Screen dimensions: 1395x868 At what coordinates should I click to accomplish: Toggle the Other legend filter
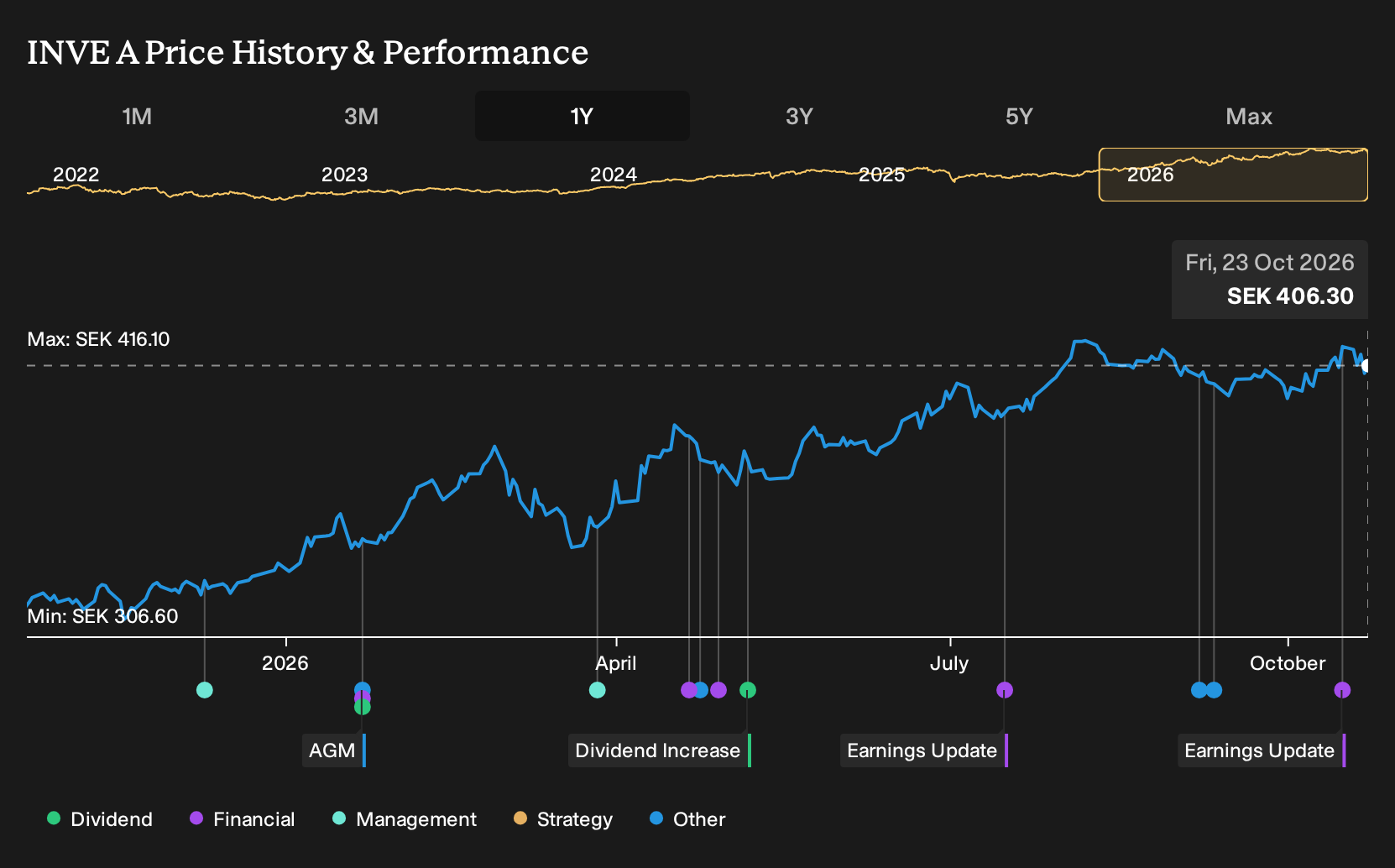(x=687, y=818)
